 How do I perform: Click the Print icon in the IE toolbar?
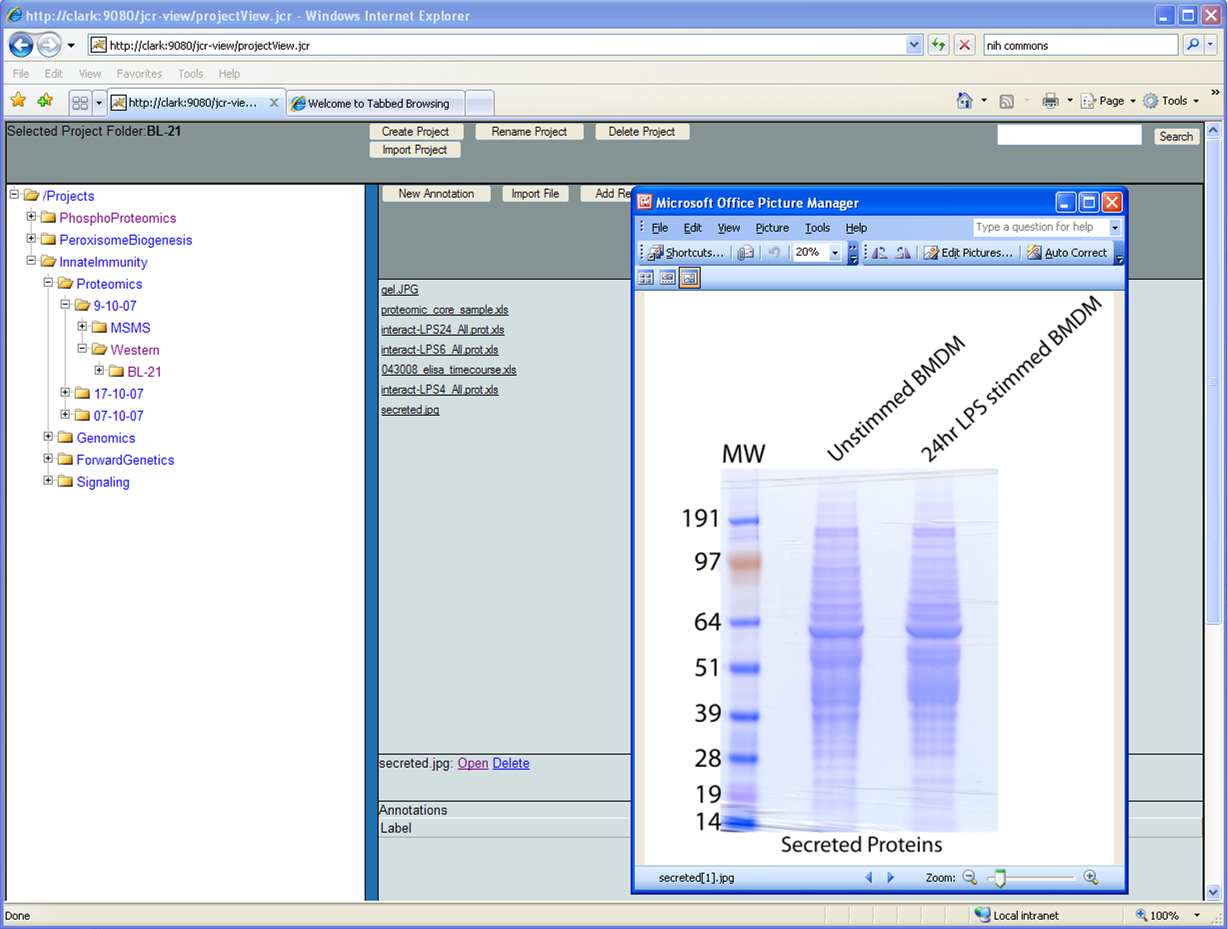1050,100
